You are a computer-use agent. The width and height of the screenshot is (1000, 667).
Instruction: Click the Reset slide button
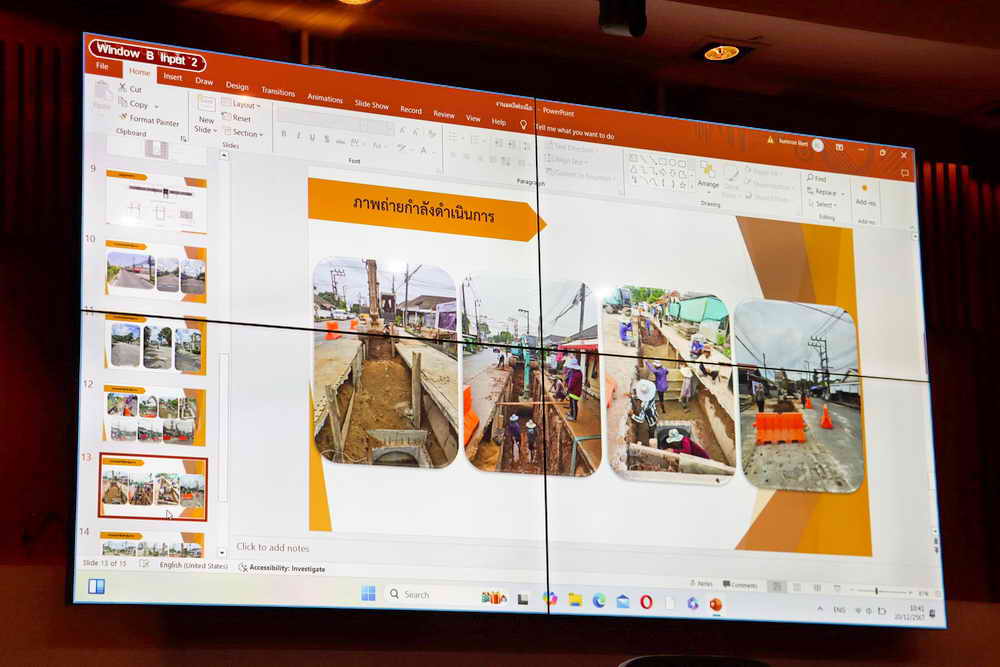[x=240, y=118]
